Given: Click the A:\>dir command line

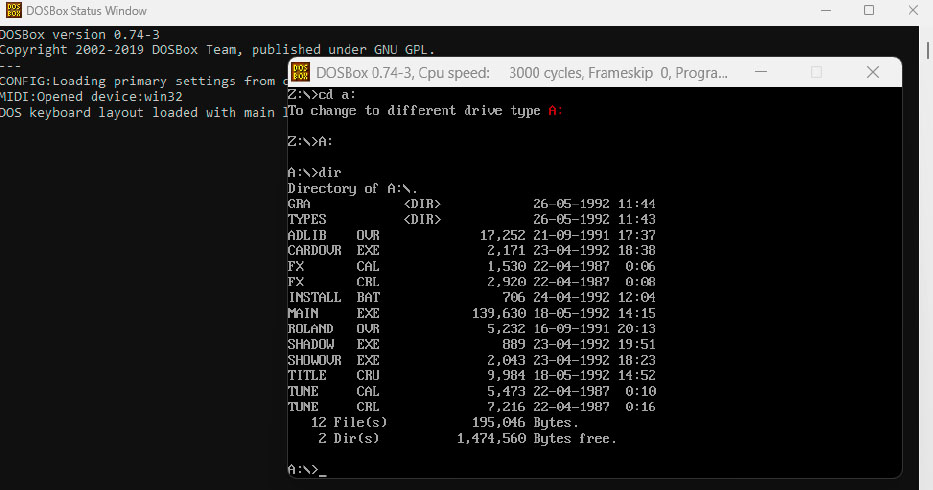Looking at the screenshot, I should 314,173.
